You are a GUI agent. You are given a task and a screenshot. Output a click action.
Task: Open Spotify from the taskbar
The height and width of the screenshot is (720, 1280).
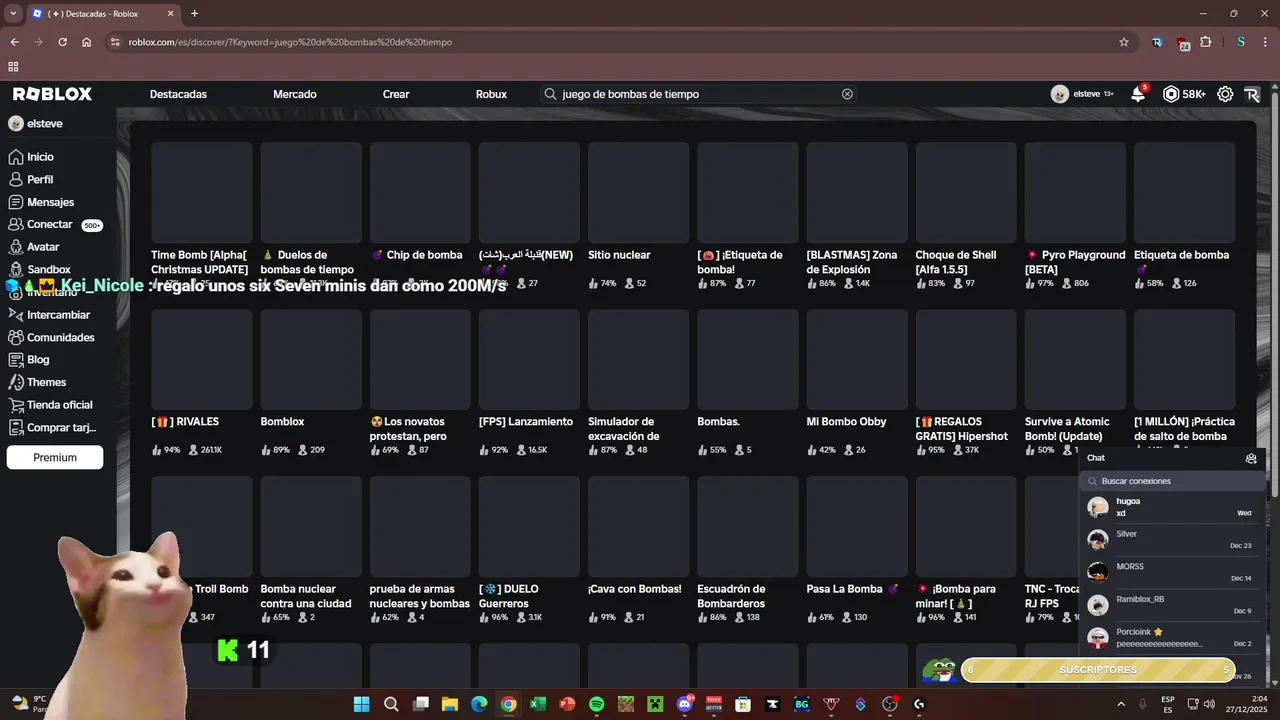click(596, 704)
